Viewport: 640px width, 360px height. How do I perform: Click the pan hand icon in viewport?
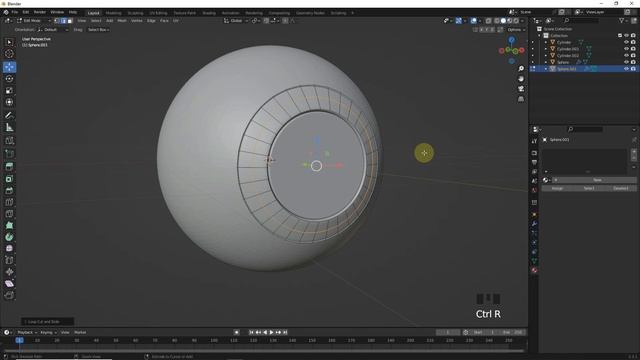coord(521,79)
